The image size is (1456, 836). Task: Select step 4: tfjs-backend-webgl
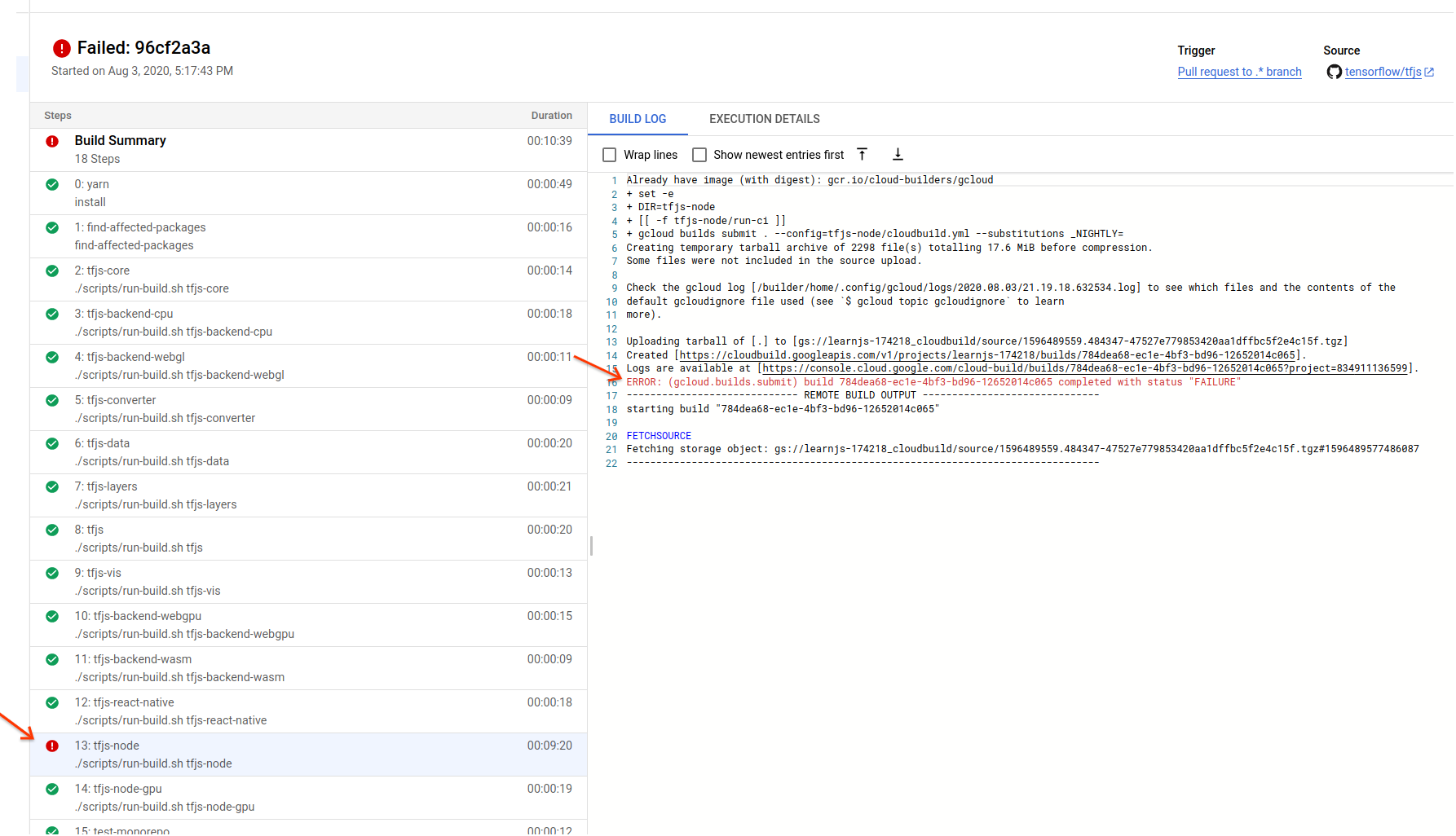pyautogui.click(x=308, y=366)
